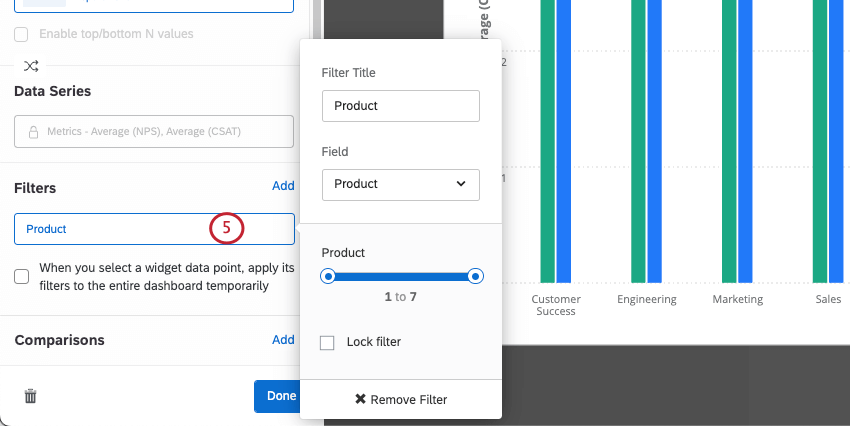This screenshot has height=426, width=850.
Task: Click the X icon on Remove Filter
Action: (360, 400)
